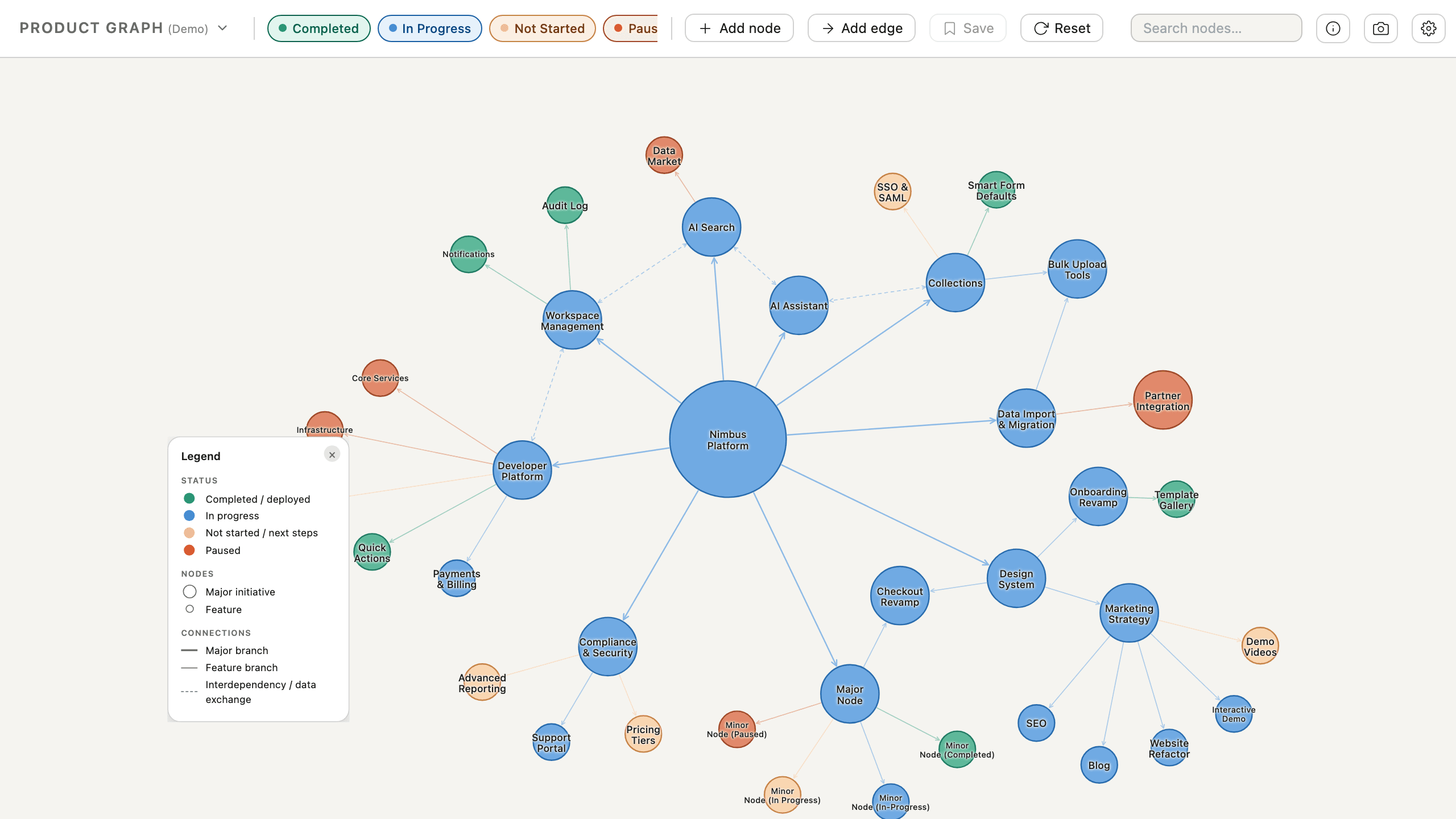This screenshot has height=819, width=1456.
Task: Select the AI Search node
Action: [x=712, y=227]
